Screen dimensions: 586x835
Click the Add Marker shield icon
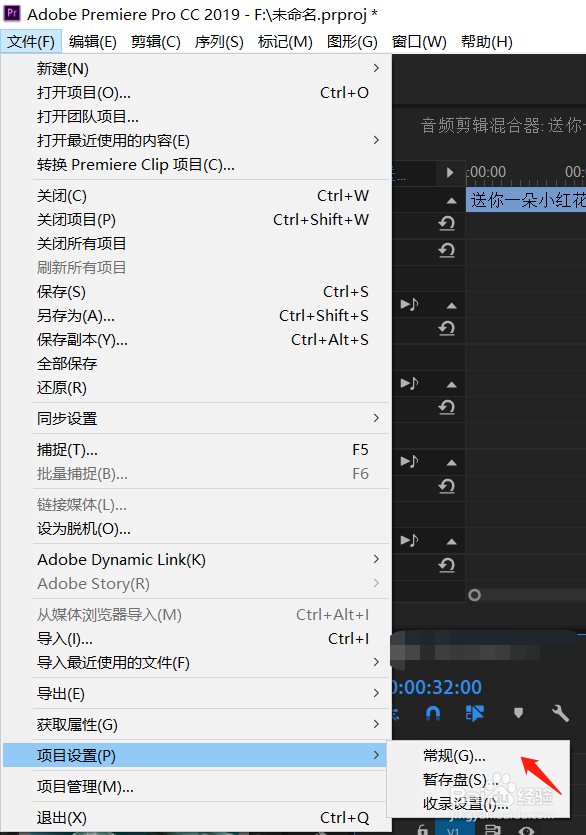click(518, 713)
